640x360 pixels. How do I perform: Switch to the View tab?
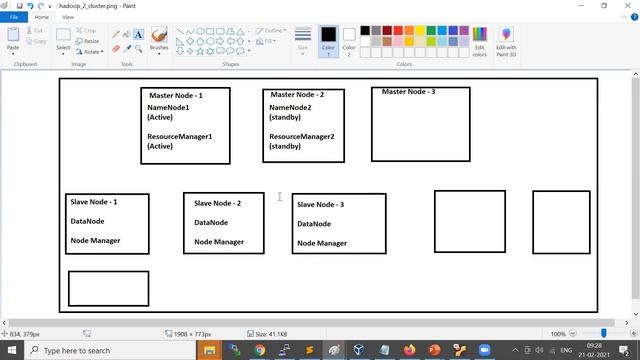[x=68, y=17]
